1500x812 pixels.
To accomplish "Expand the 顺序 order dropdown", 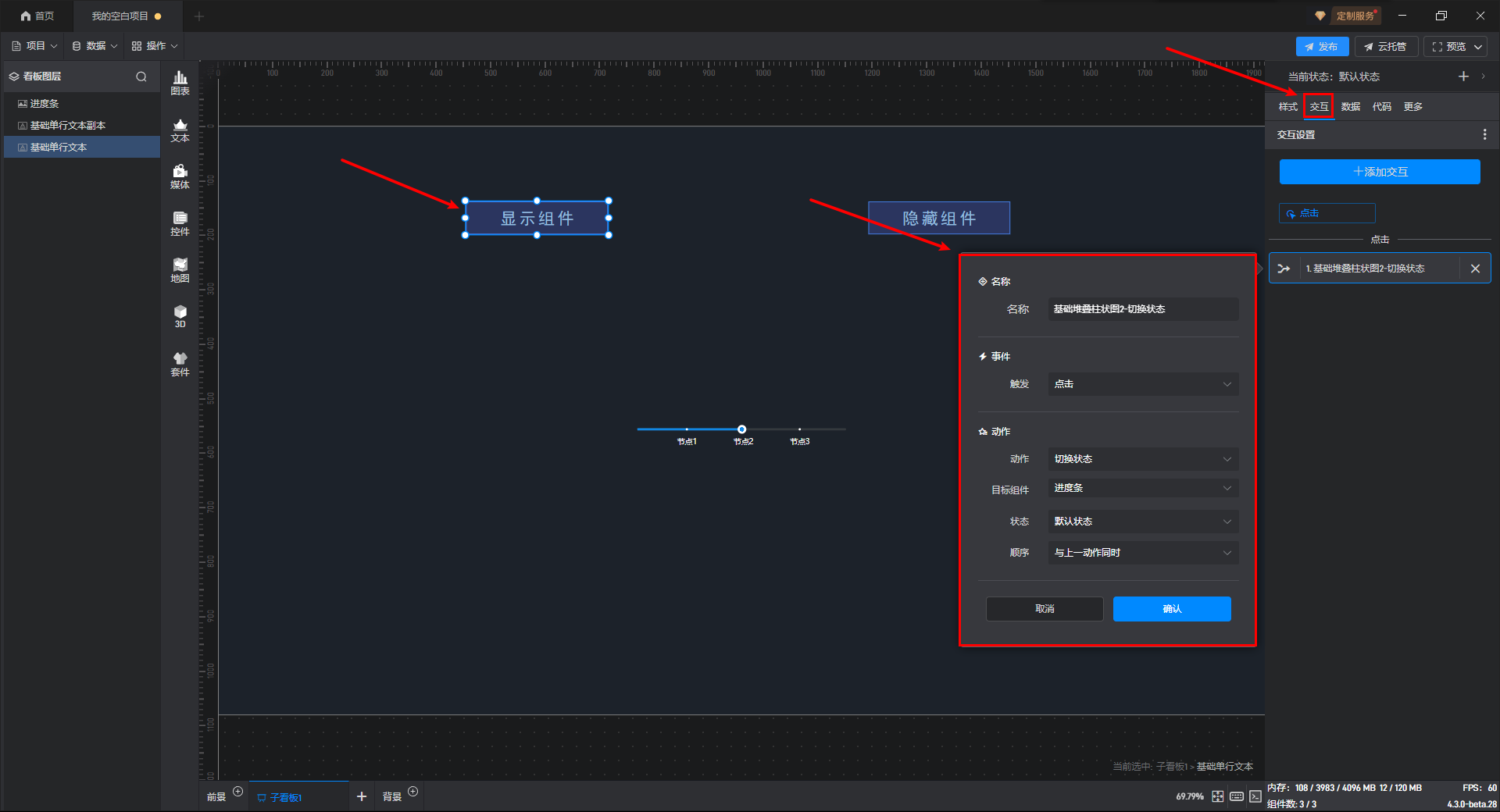I will pyautogui.click(x=1142, y=553).
